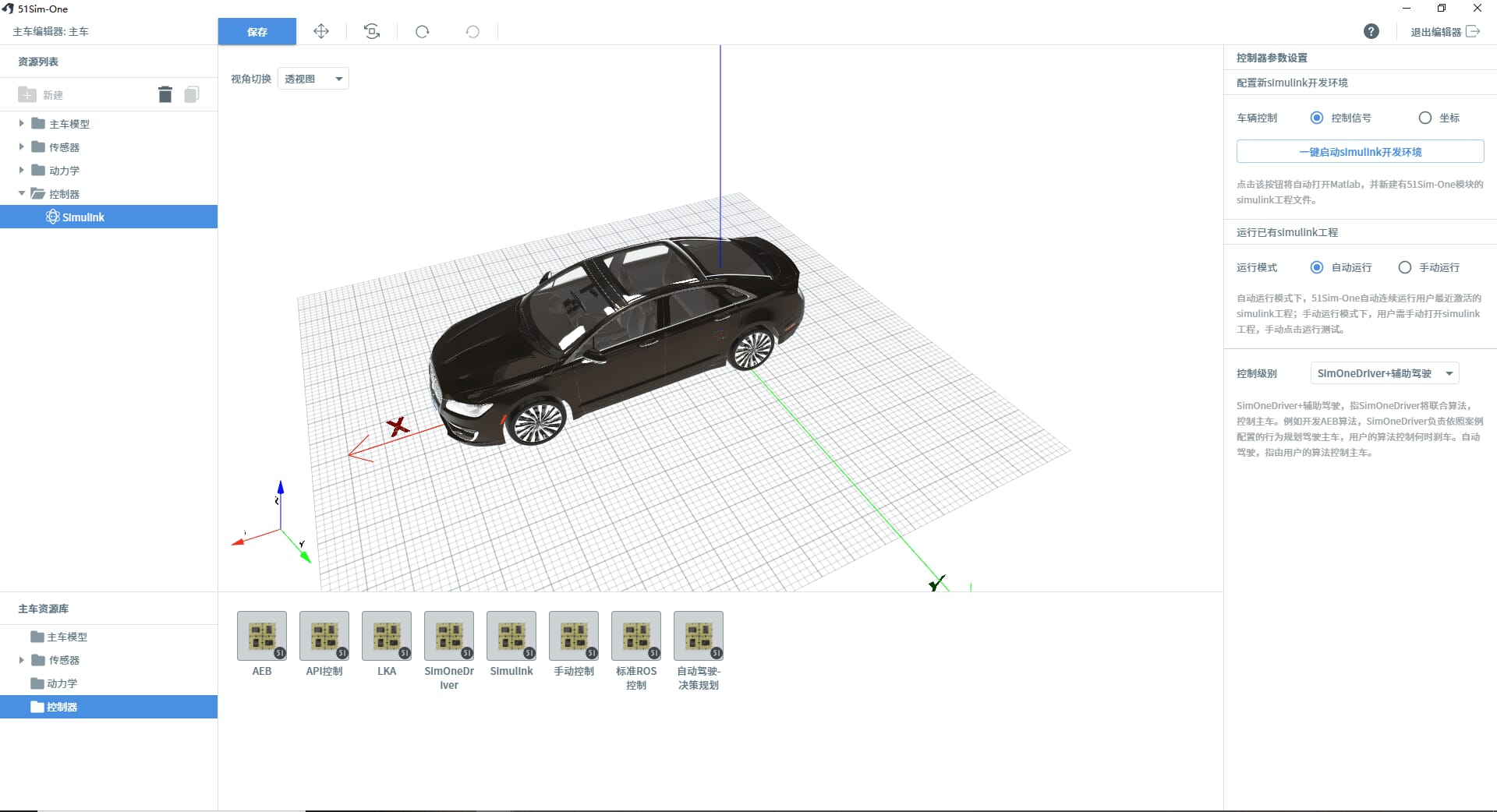Select the 自动运行 radio button
Viewport: 1497px width, 812px height.
coord(1317,267)
